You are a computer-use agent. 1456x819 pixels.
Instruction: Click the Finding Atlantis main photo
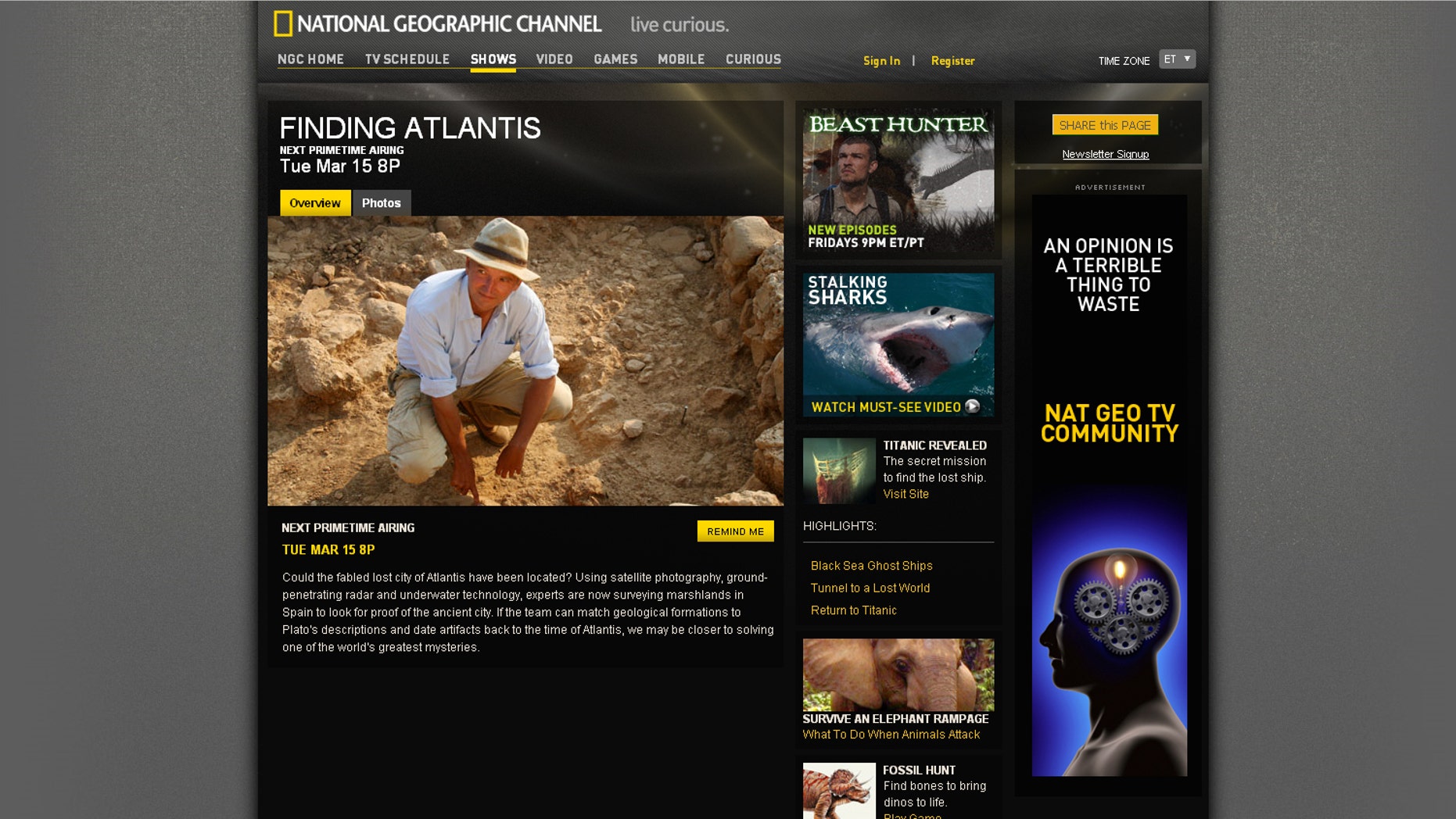pos(525,361)
